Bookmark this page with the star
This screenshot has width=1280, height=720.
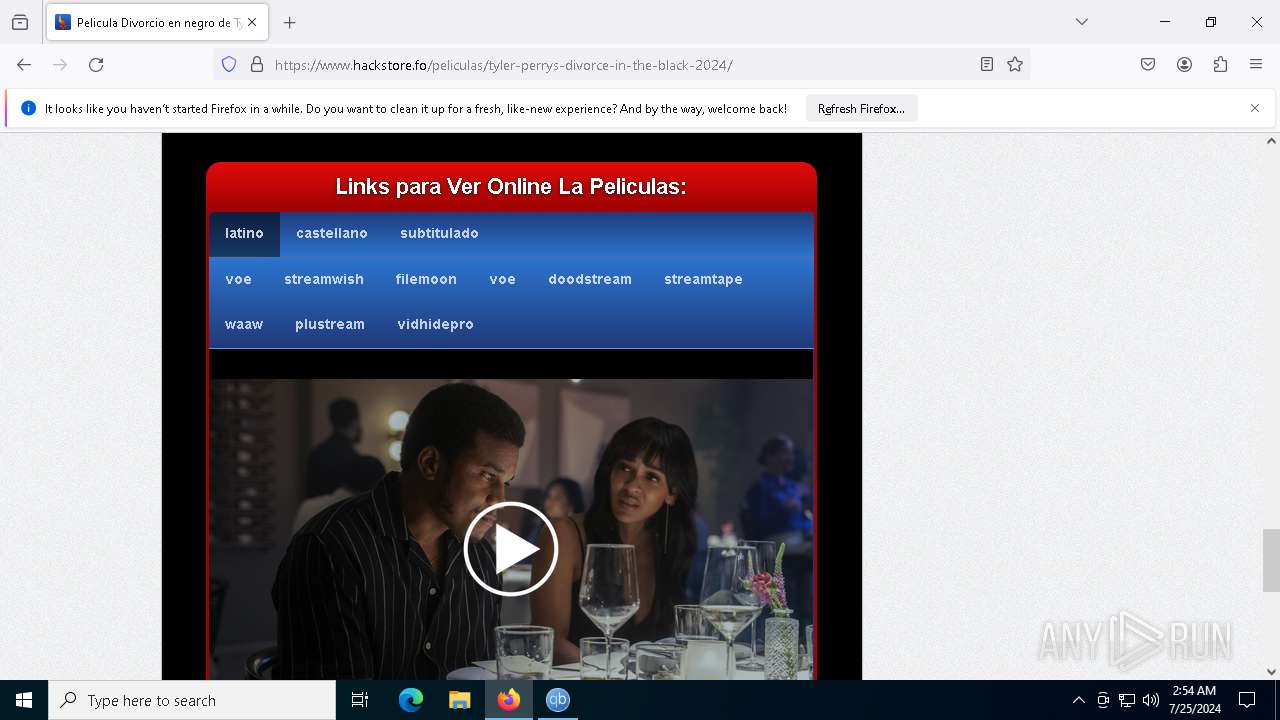pyautogui.click(x=1015, y=65)
